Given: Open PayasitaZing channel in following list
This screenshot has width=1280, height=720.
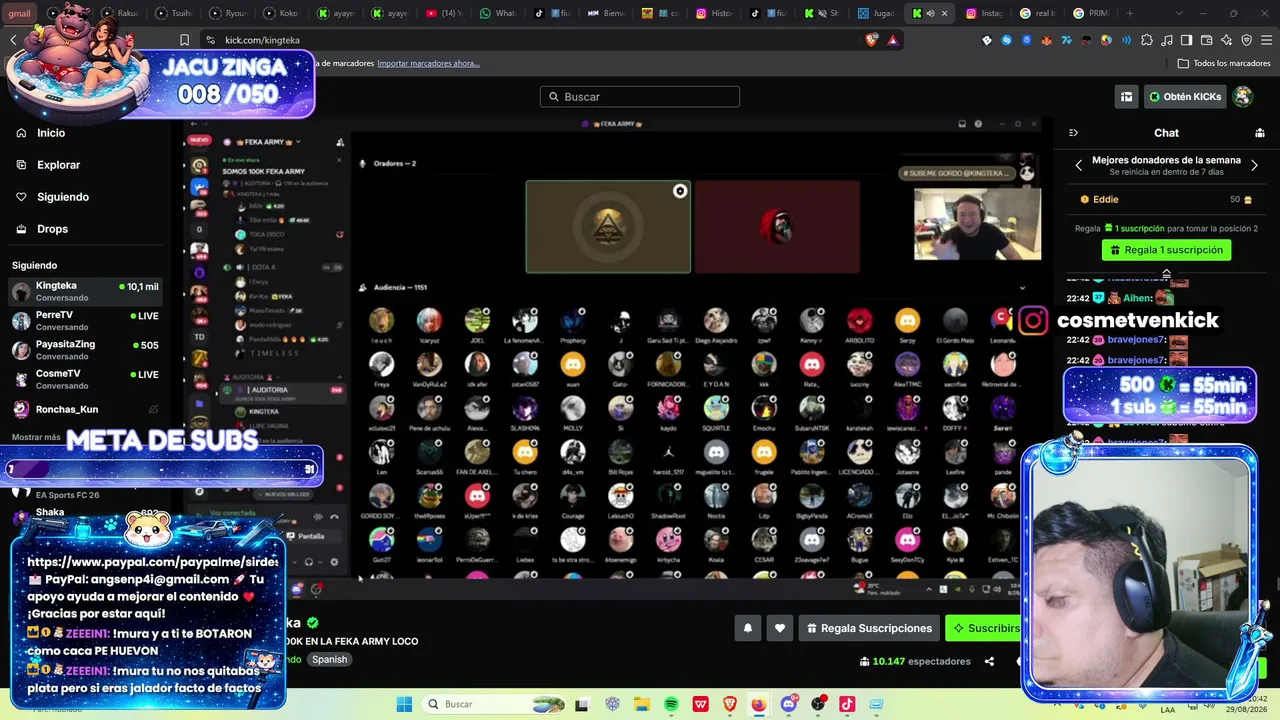Looking at the screenshot, I should point(85,350).
